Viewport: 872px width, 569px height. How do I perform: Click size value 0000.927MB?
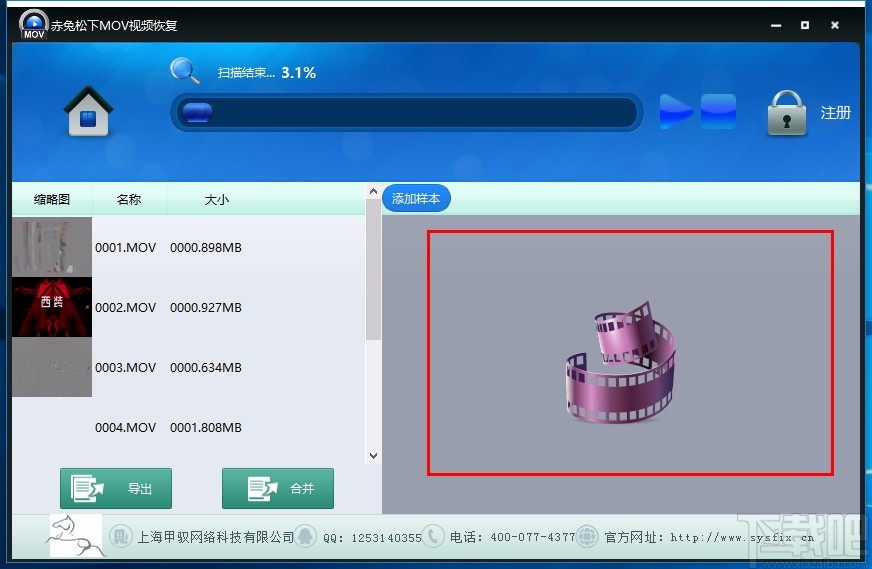[x=206, y=308]
